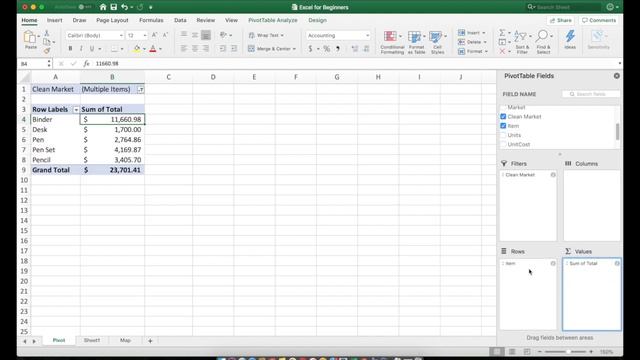The width and height of the screenshot is (640, 360).
Task: Open Find & Select magnifier
Action: click(x=543, y=42)
